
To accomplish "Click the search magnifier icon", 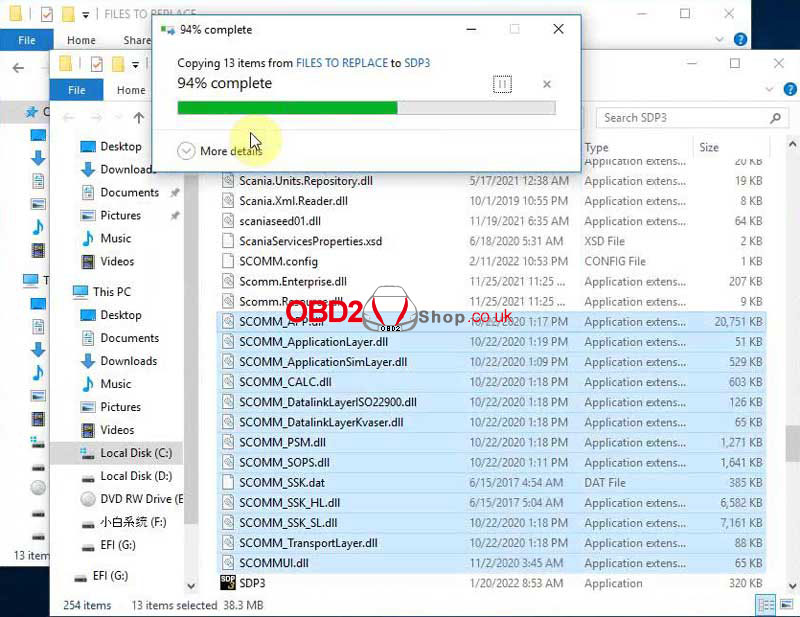I will pos(775,118).
